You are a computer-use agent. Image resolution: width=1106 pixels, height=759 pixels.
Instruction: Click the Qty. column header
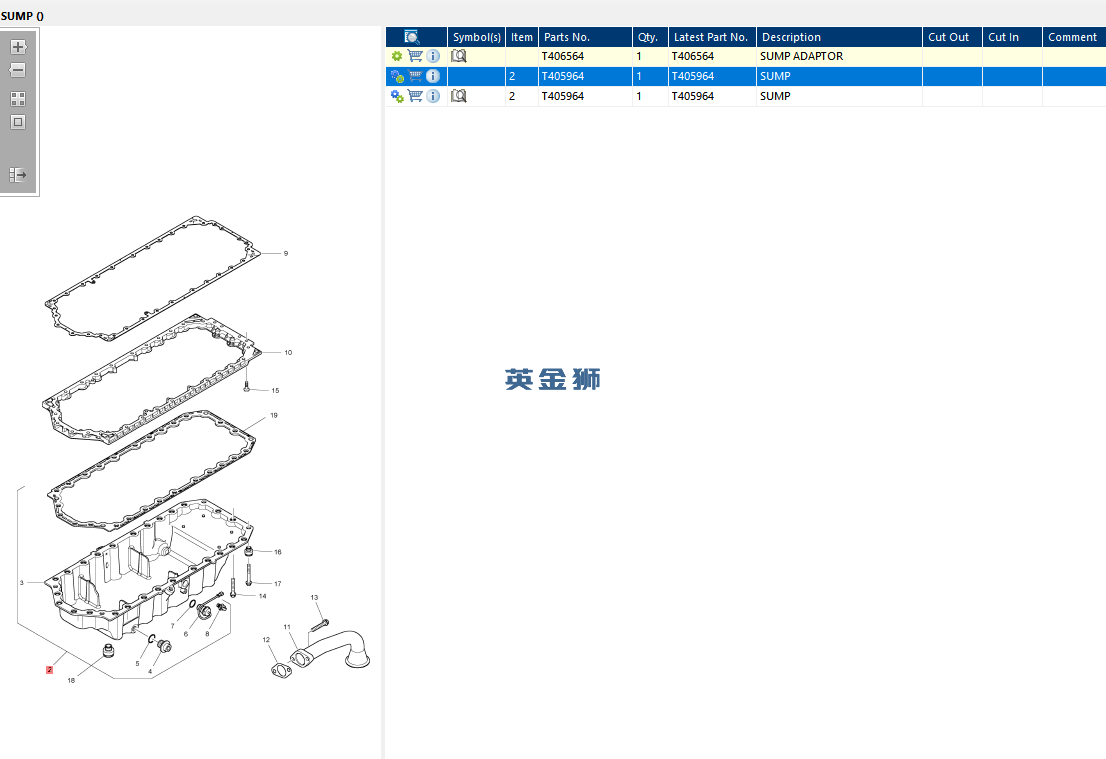pos(650,37)
